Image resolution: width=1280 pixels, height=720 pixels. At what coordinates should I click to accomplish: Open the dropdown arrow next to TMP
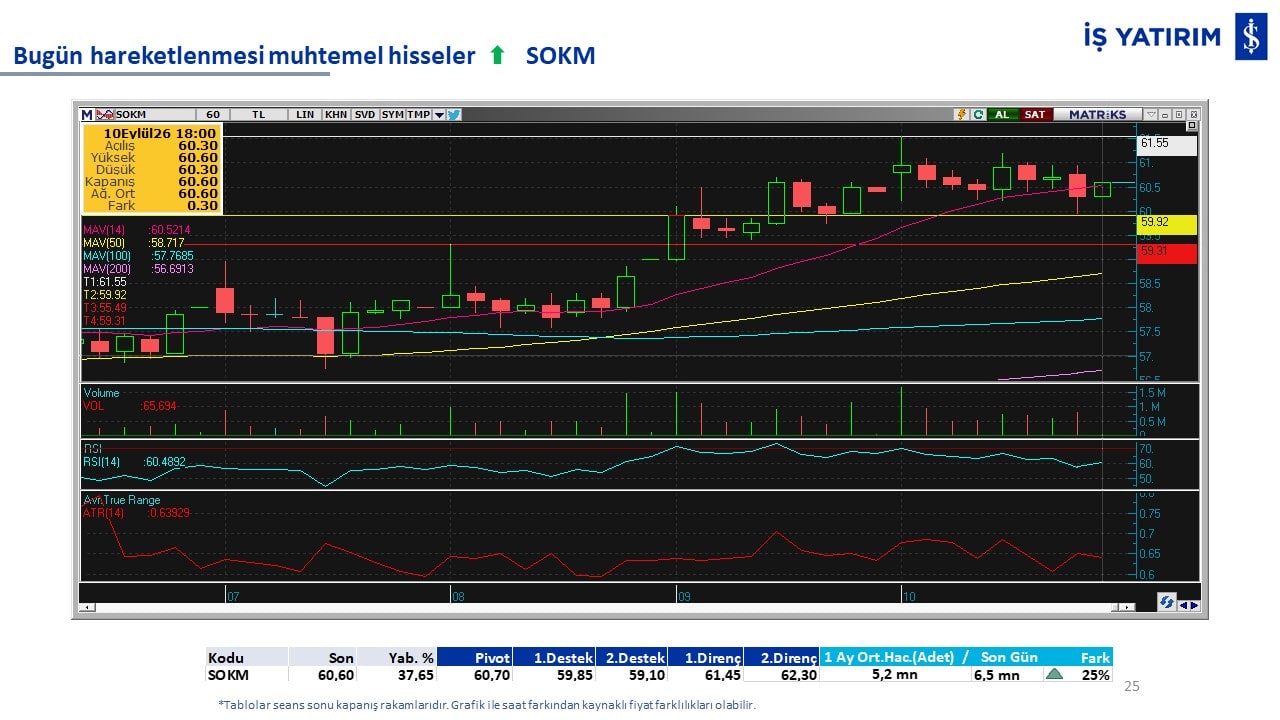[439, 115]
